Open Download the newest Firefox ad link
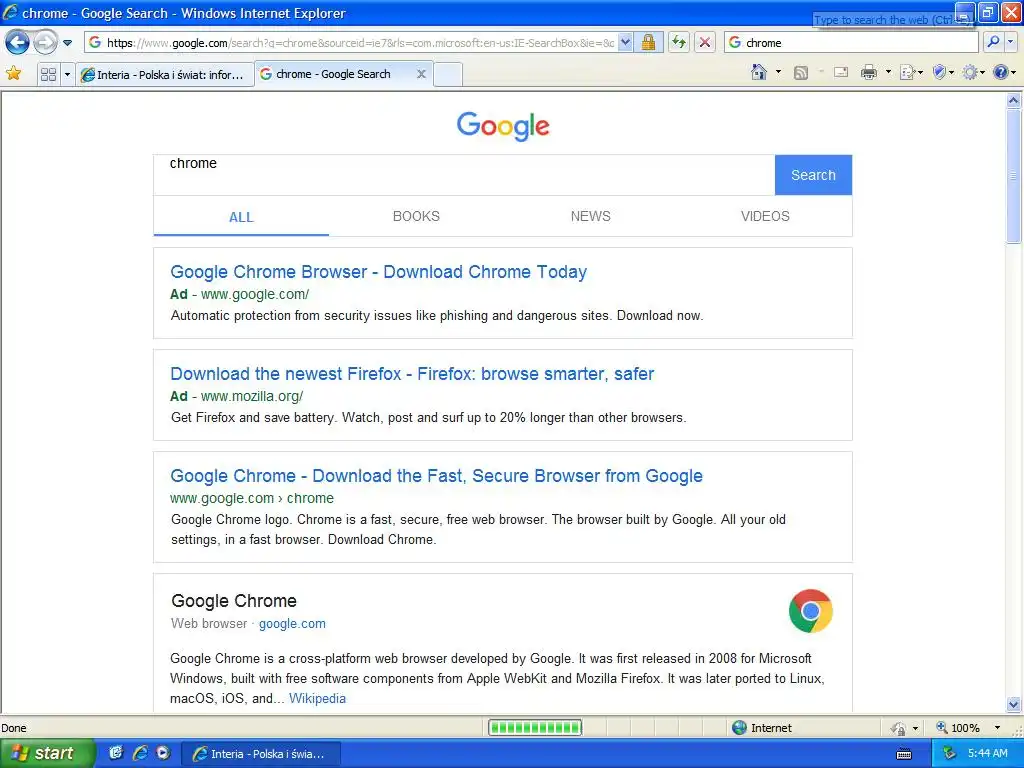This screenshot has height=768, width=1024. click(412, 374)
